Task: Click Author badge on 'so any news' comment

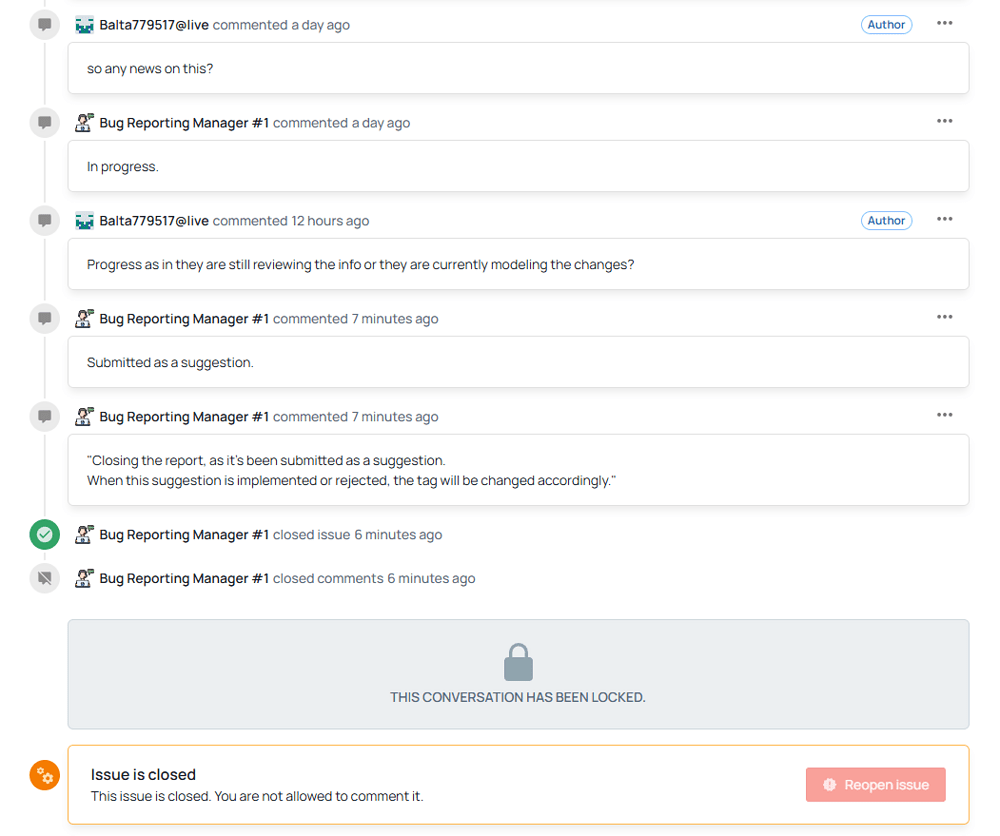Action: coord(886,25)
